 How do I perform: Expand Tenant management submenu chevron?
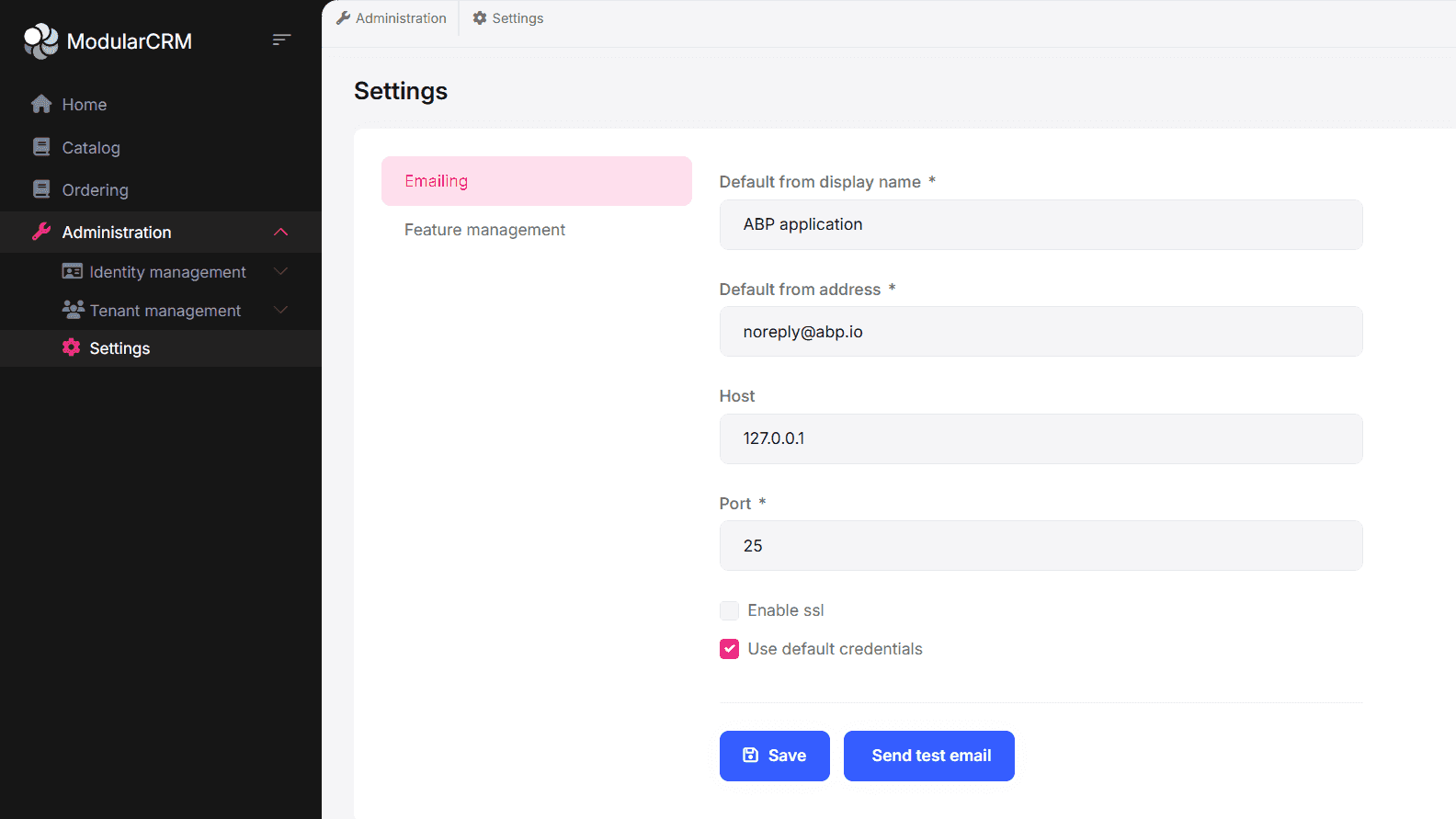coord(281,310)
